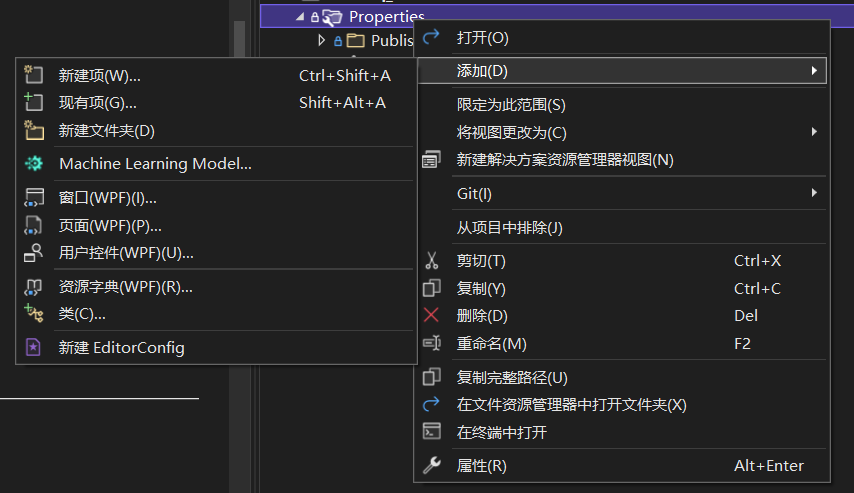Click the Ctrl+X shortcut text
This screenshot has height=493, width=854.
(757, 261)
